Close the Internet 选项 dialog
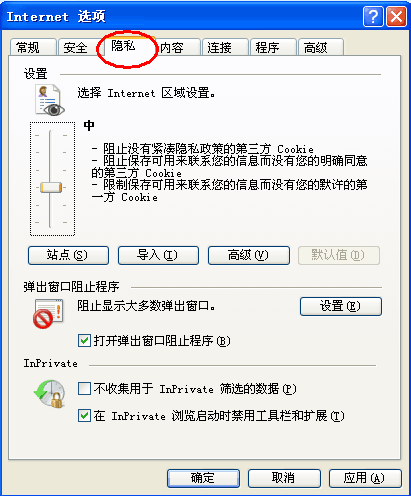 coord(396,16)
